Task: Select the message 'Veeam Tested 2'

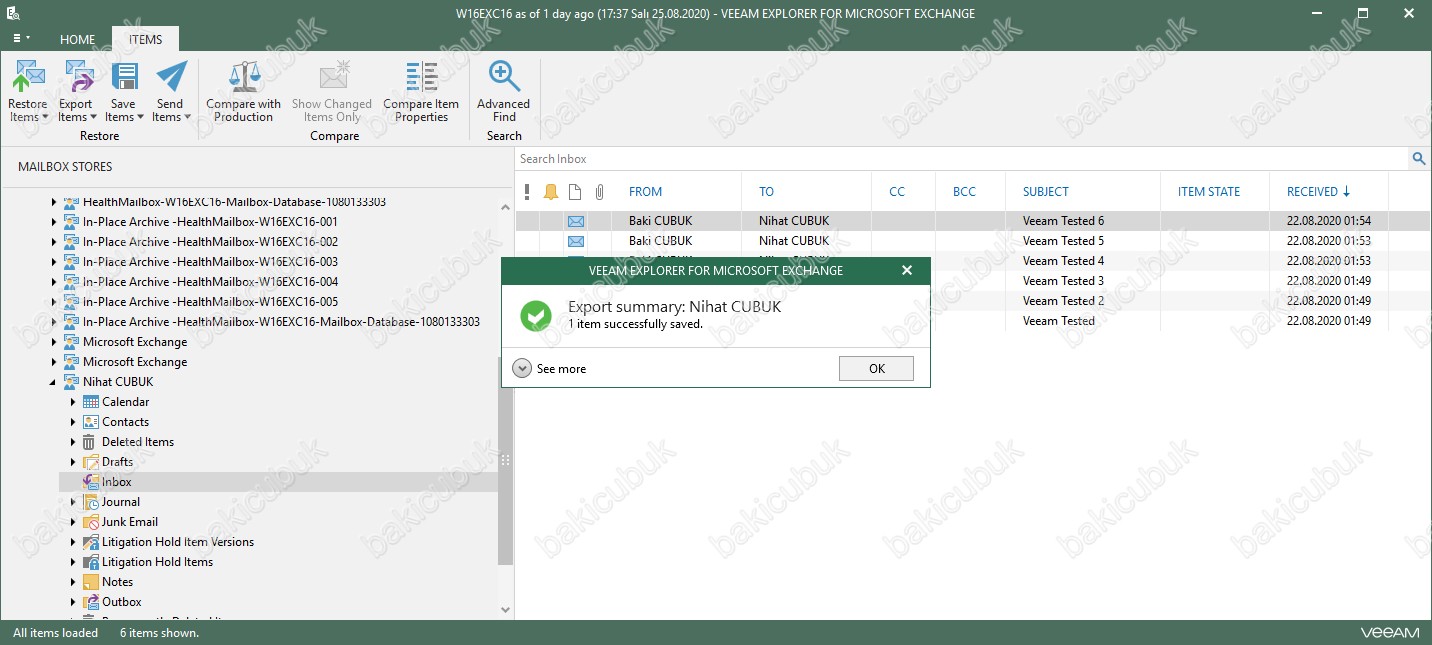Action: point(1063,301)
